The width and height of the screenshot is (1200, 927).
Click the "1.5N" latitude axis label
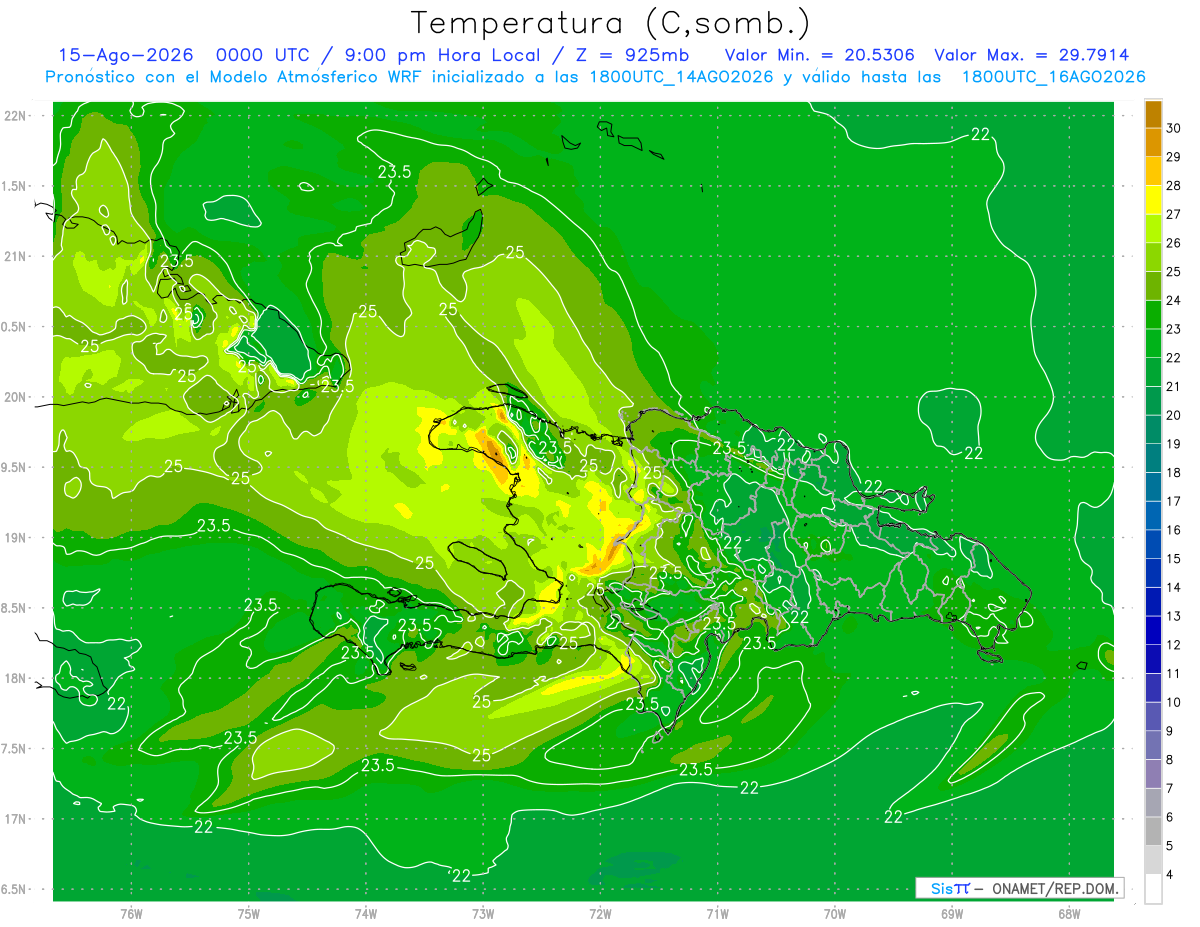(15, 186)
